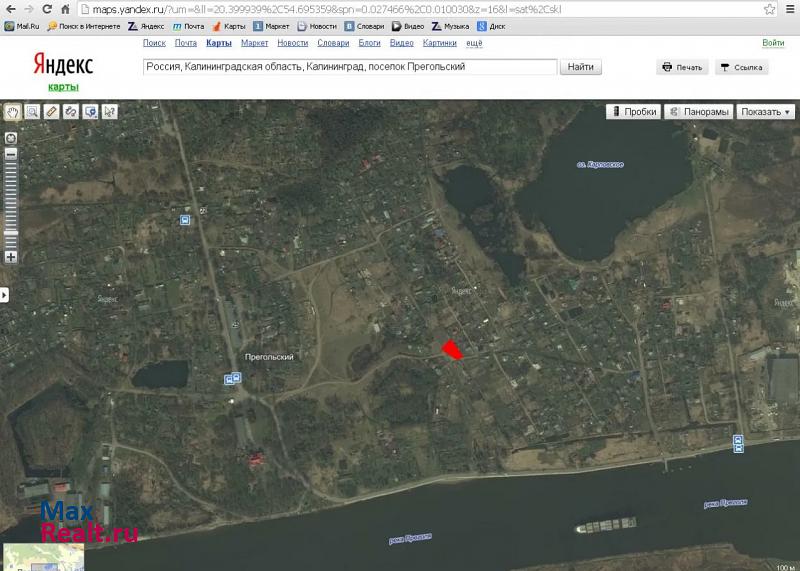Click the Войти login link
This screenshot has width=800, height=571.
pyautogui.click(x=773, y=43)
